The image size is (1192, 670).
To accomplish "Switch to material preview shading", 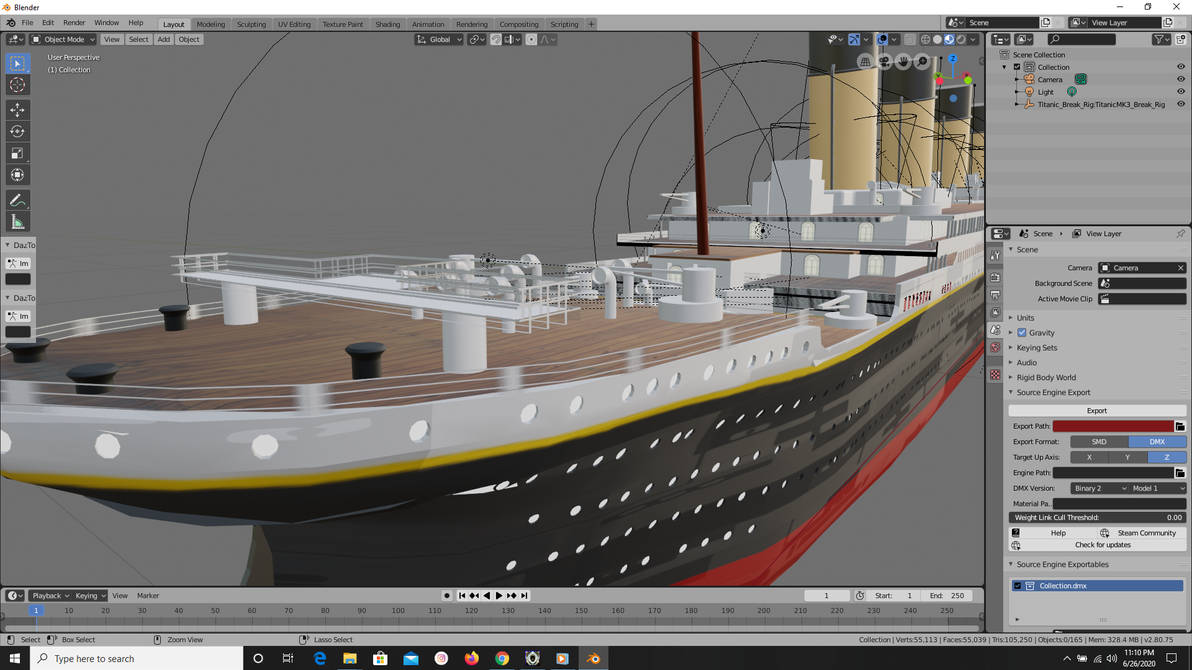I will [949, 40].
